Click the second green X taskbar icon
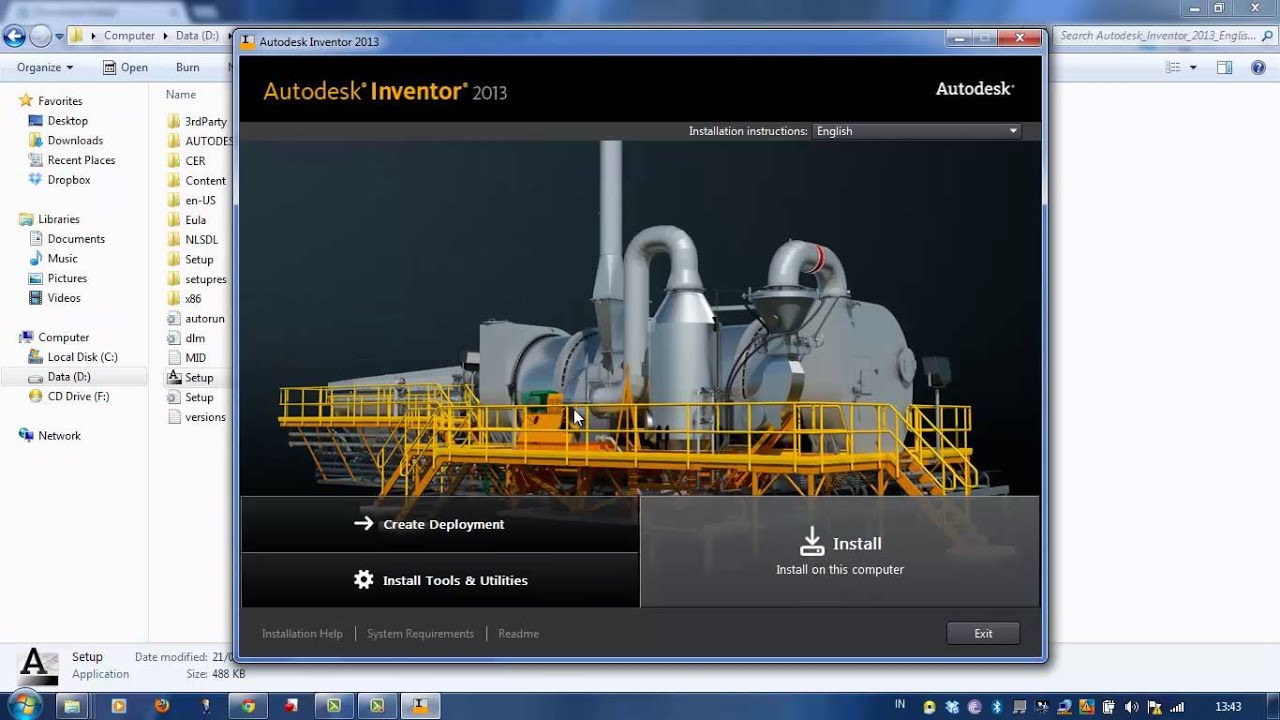 click(377, 706)
